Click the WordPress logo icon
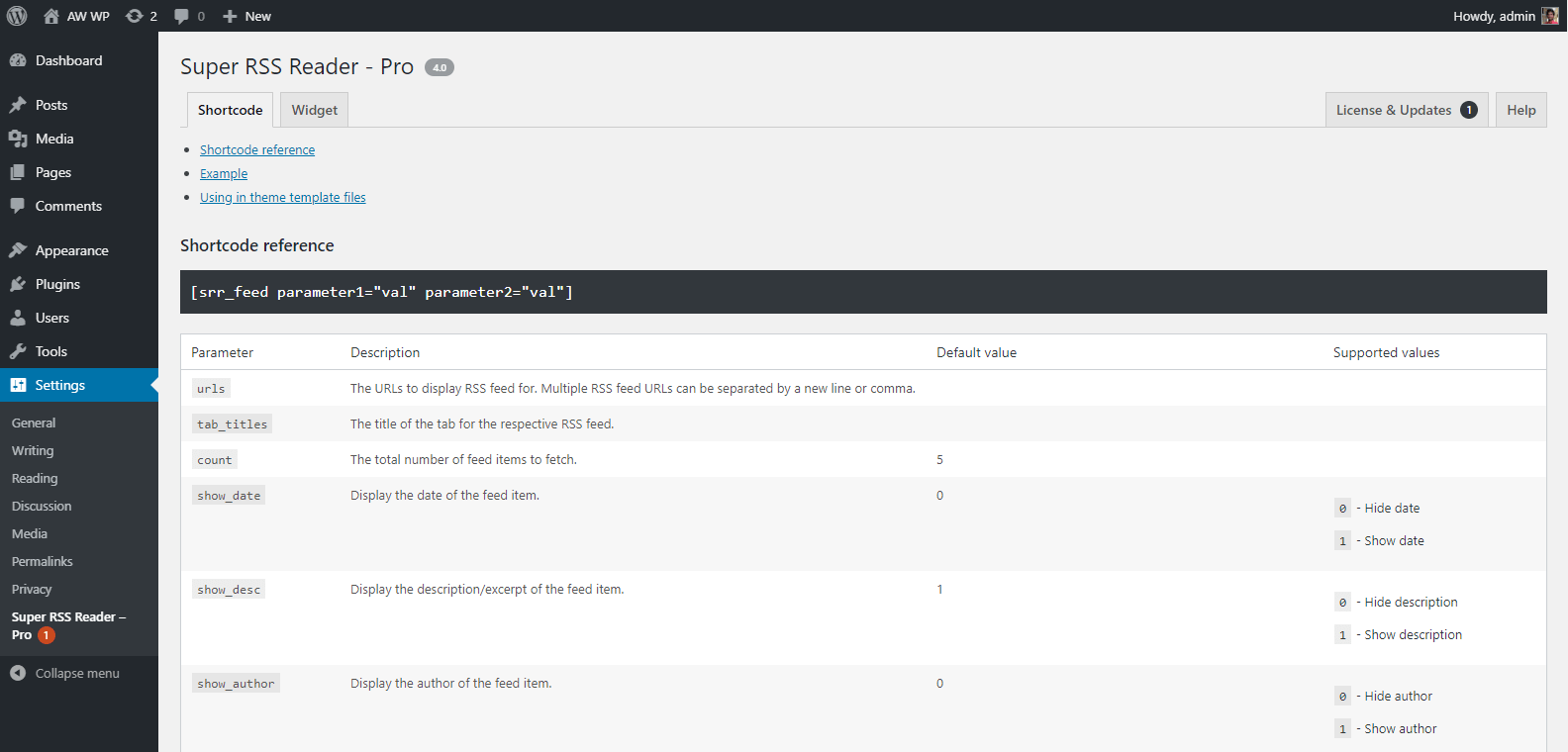Screen dimensions: 1568x752 [x=17, y=16]
